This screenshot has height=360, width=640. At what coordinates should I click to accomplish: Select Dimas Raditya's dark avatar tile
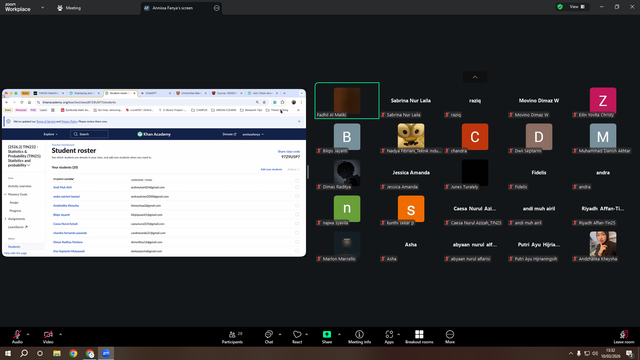point(347,173)
